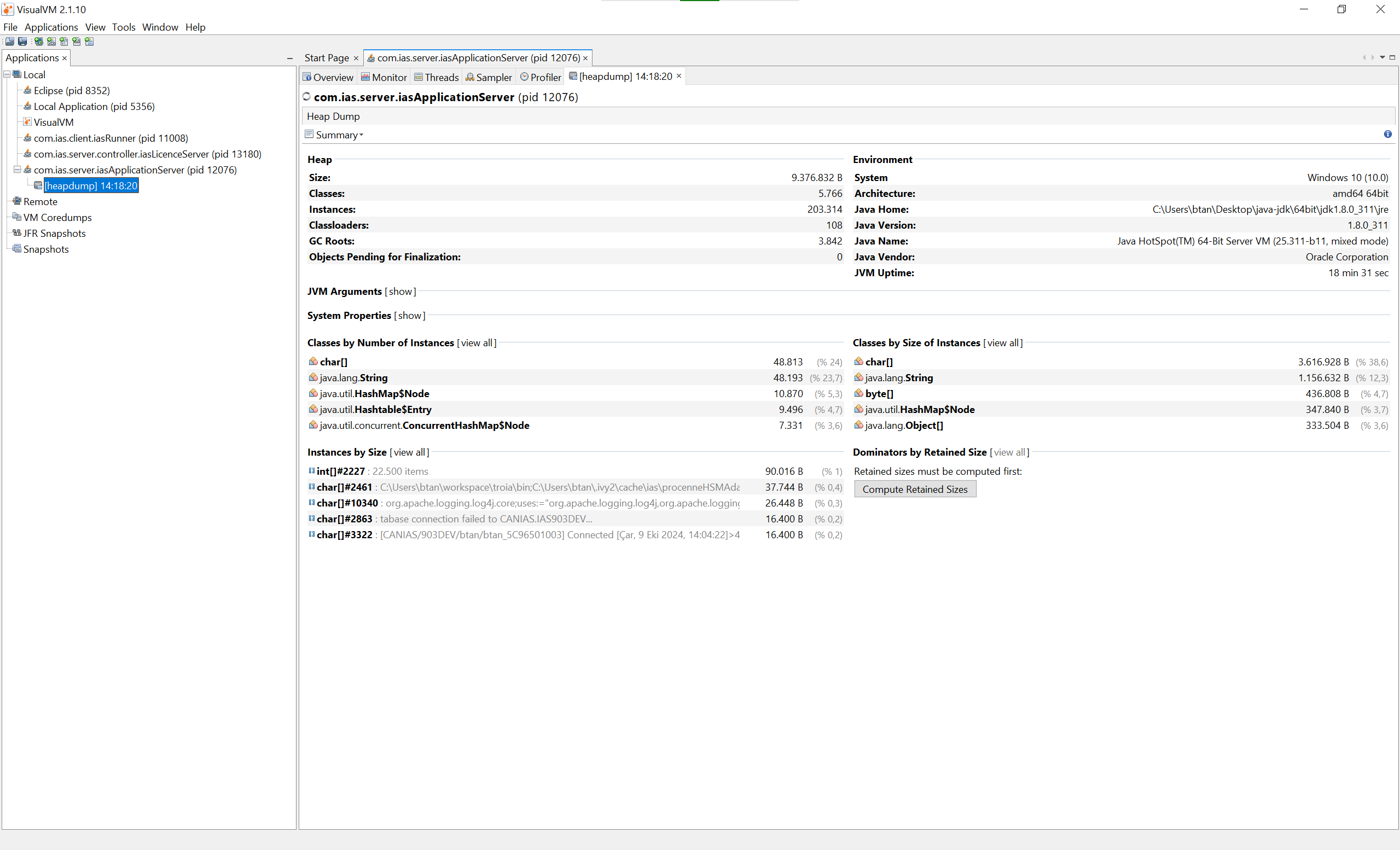
Task: Click the Java Version value 1.8.0_311
Action: tap(1368, 225)
